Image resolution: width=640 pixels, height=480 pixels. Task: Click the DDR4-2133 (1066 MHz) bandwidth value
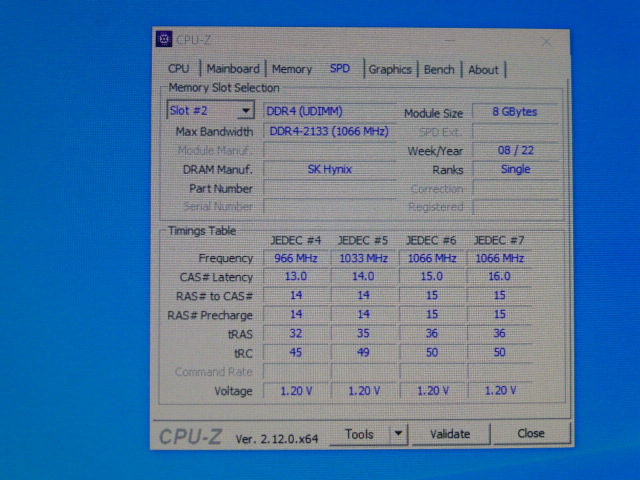tap(329, 131)
